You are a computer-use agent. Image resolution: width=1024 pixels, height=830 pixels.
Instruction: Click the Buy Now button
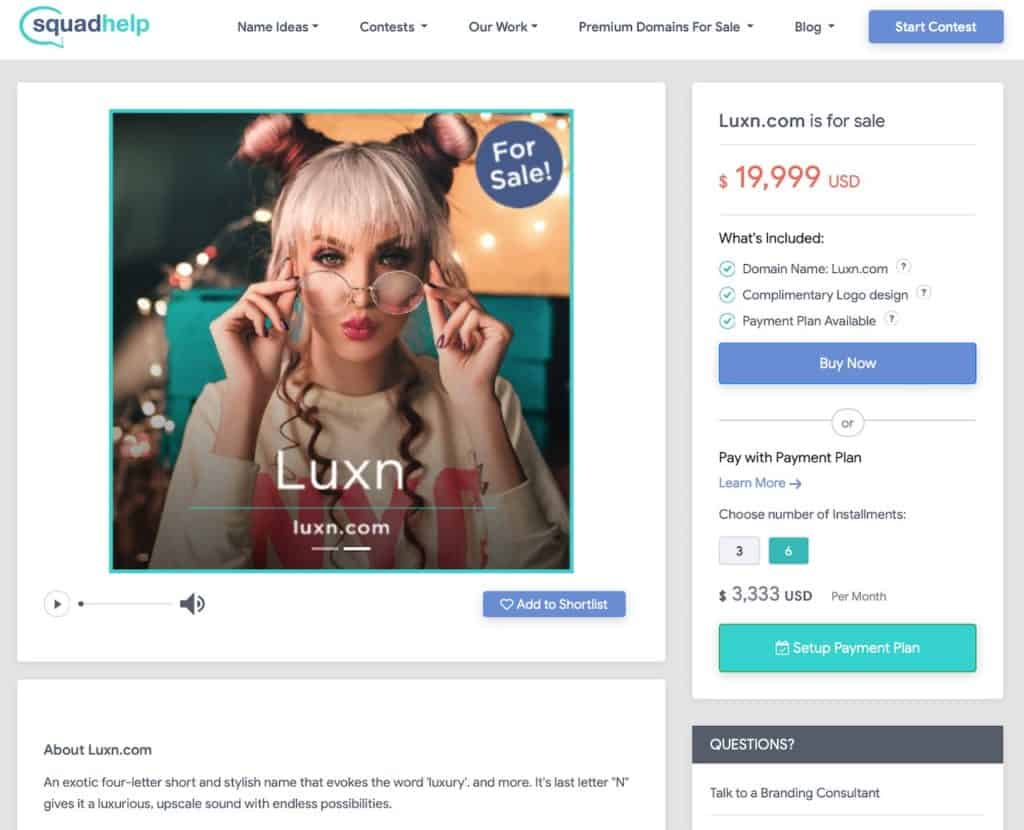tap(847, 363)
